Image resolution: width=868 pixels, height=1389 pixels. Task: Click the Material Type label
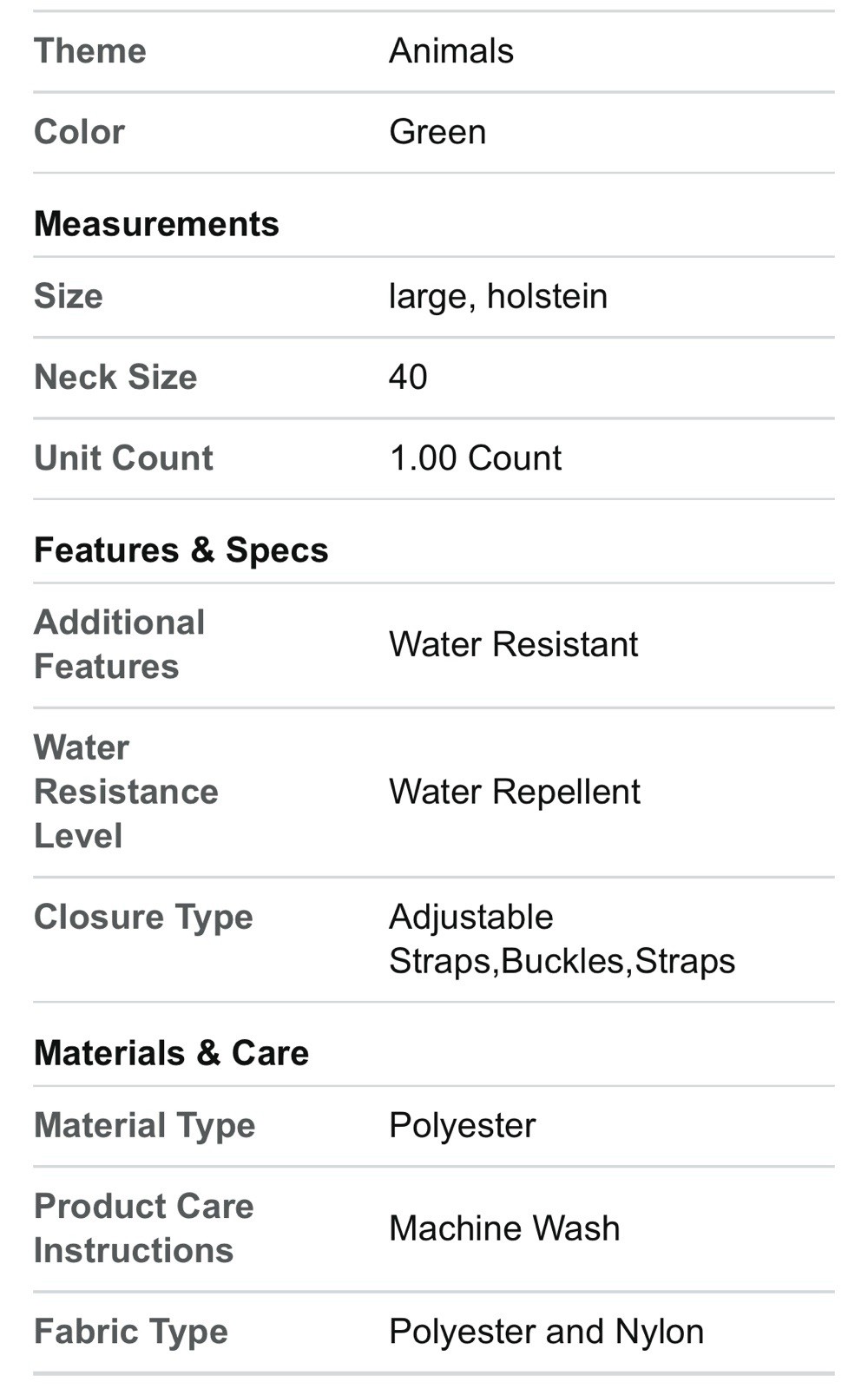(144, 1125)
